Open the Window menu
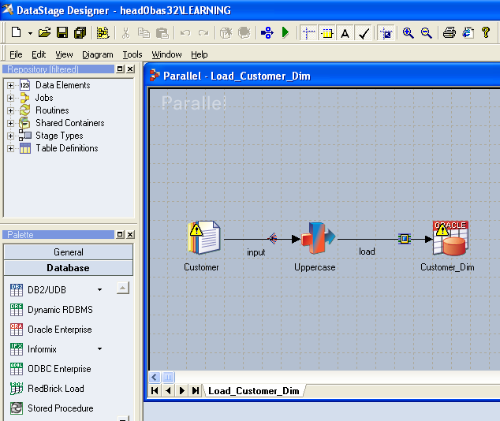500x421 pixels. [x=167, y=54]
